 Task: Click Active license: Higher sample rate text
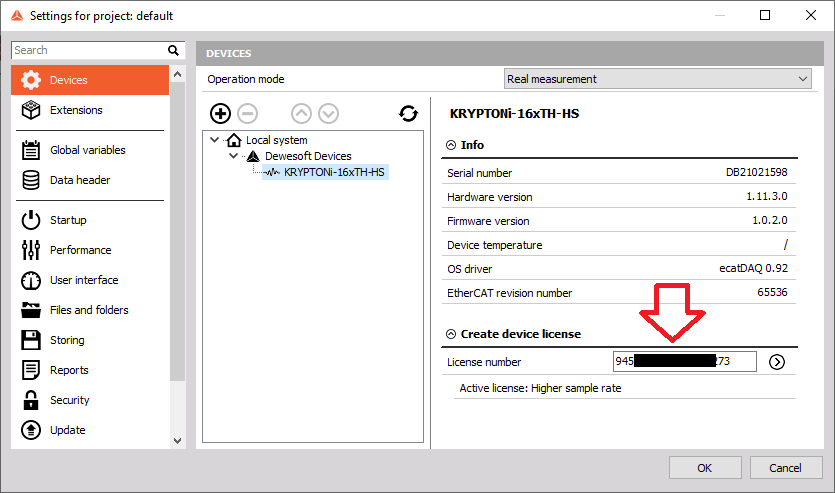coord(540,388)
